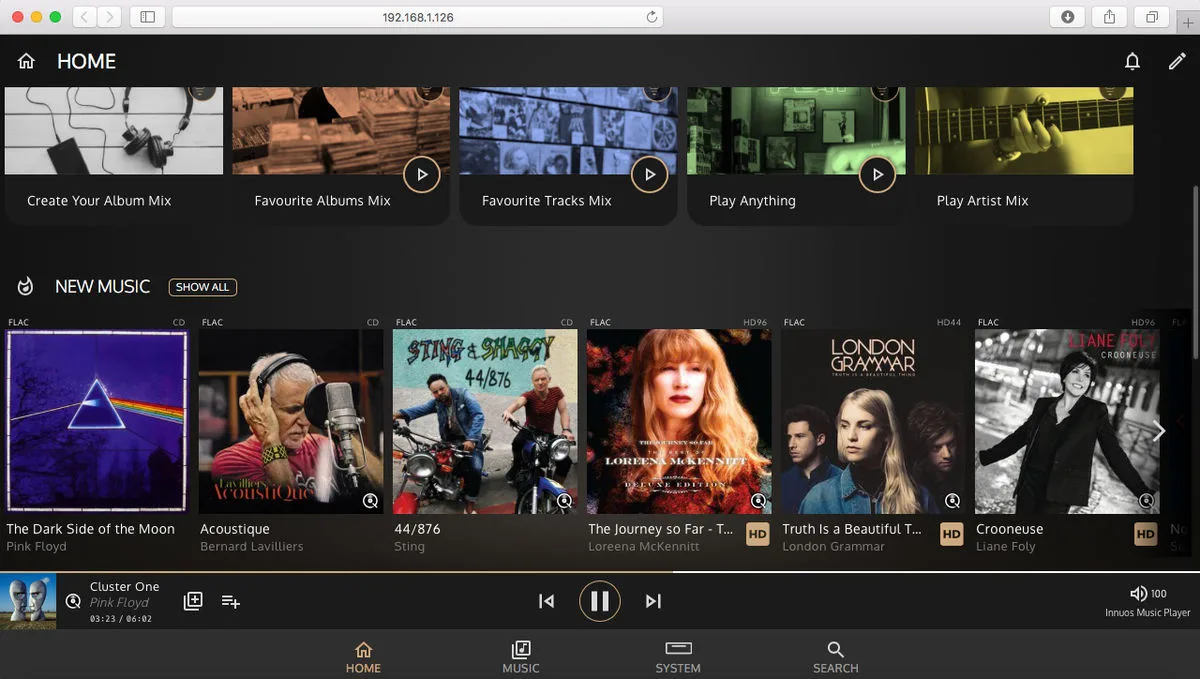The width and height of the screenshot is (1200, 679).
Task: Click the add-to-library icon in the player bar
Action: click(x=193, y=601)
